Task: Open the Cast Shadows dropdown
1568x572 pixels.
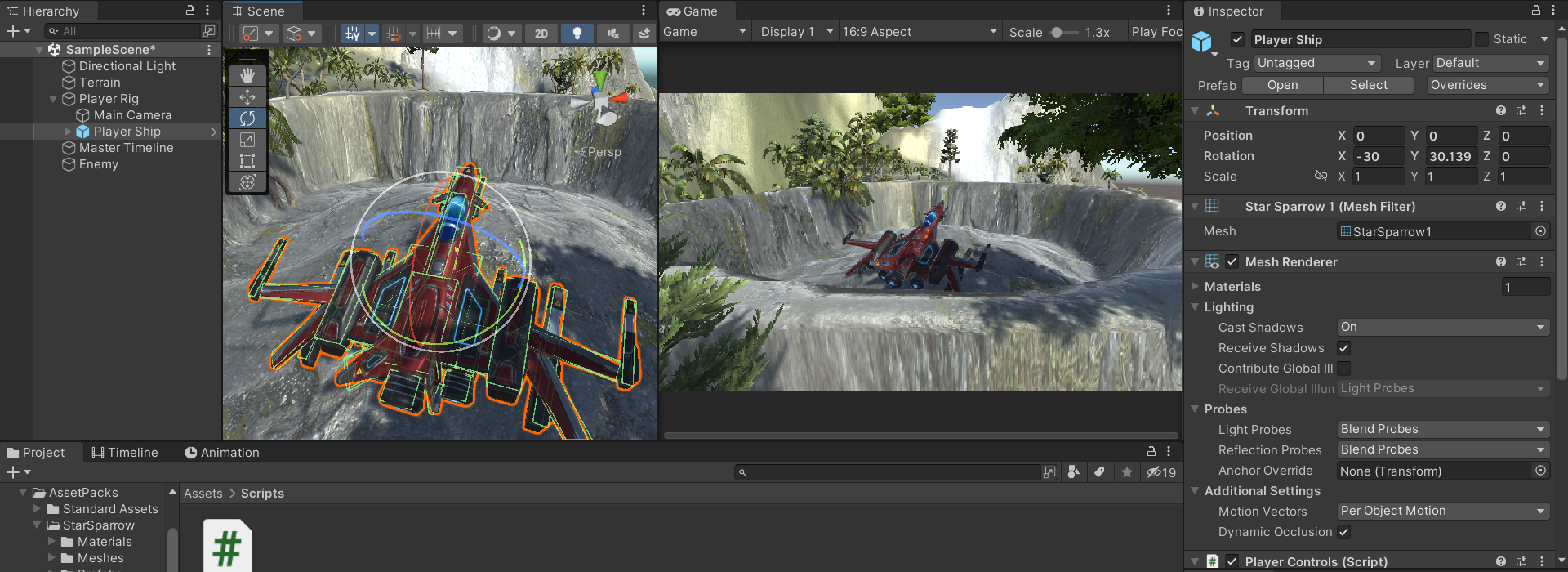Action: pos(1443,327)
